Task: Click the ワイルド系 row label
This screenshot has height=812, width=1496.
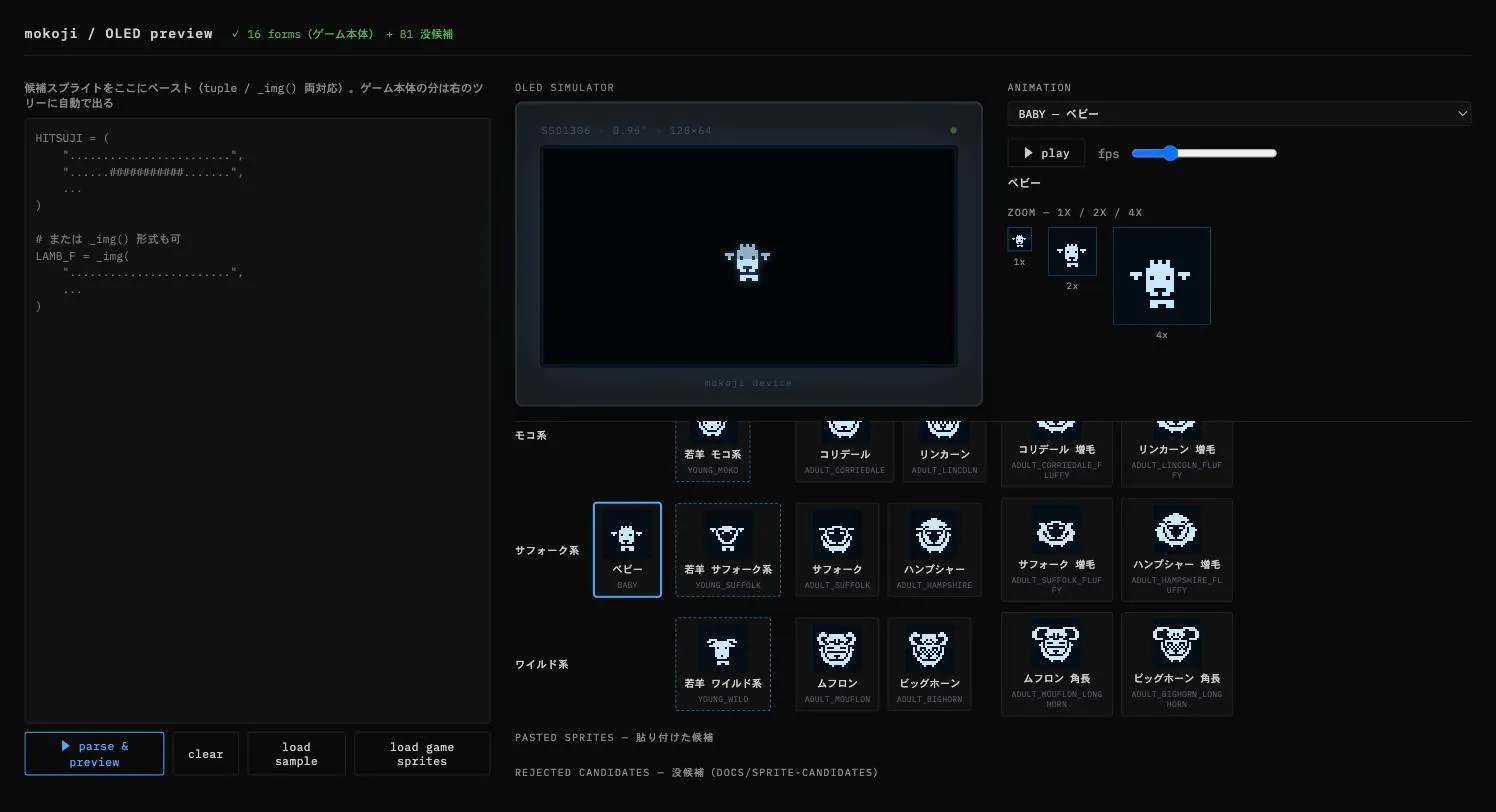Action: [541, 664]
